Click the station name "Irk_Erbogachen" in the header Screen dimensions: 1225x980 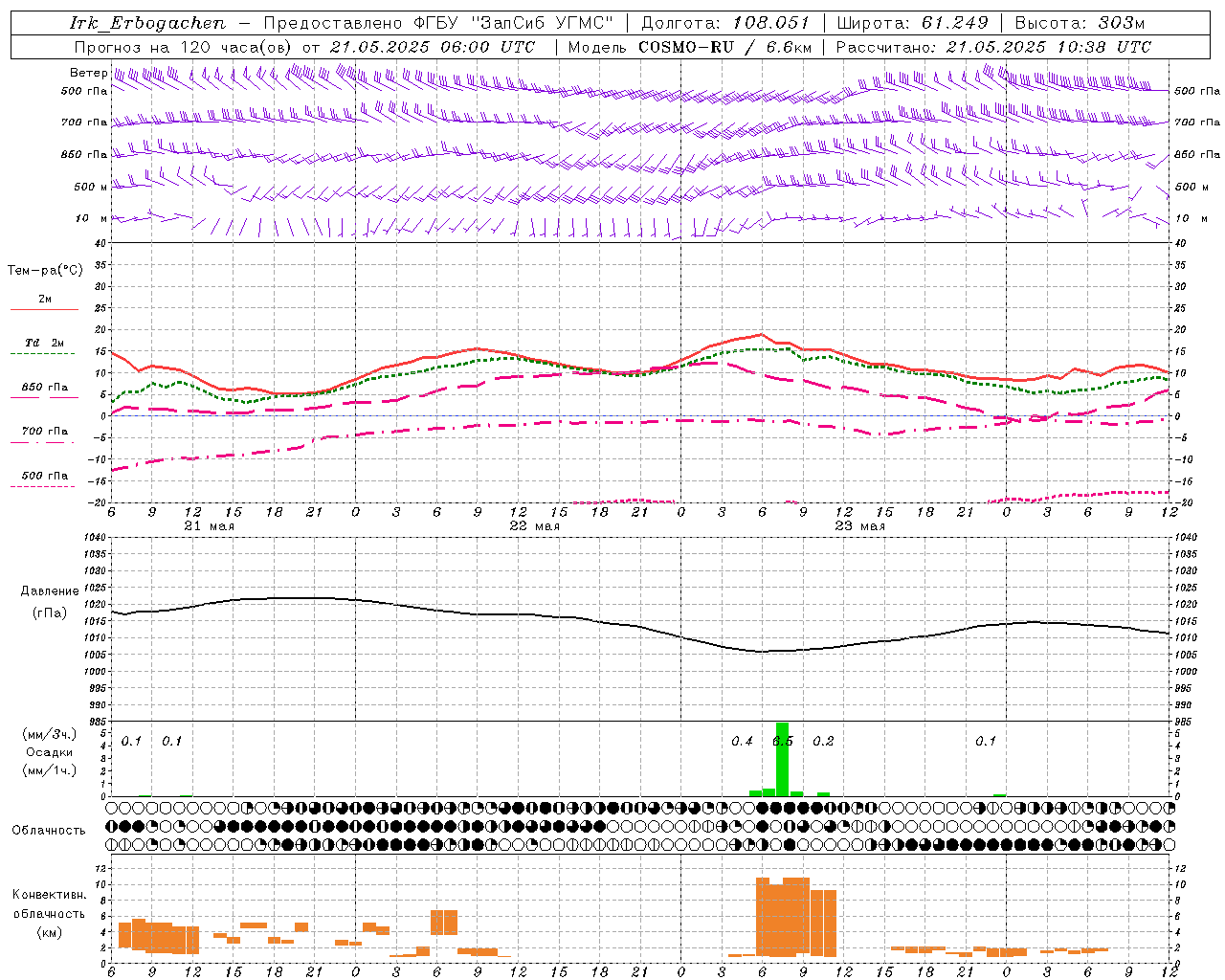pyautogui.click(x=147, y=23)
